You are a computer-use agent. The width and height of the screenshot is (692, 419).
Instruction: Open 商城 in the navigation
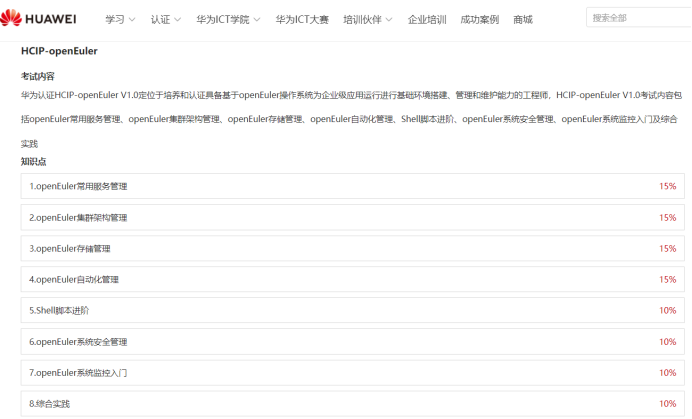pyautogui.click(x=523, y=19)
